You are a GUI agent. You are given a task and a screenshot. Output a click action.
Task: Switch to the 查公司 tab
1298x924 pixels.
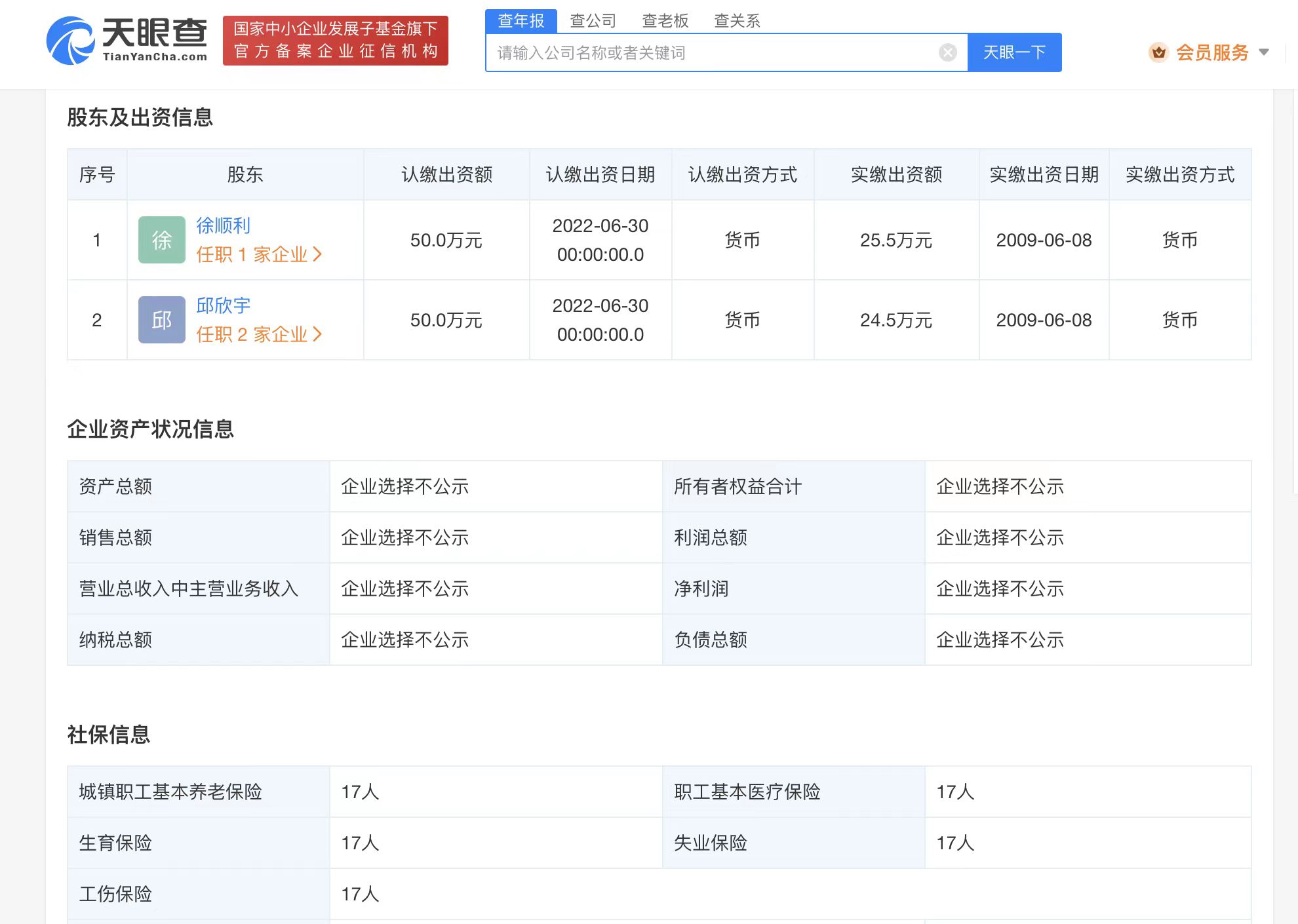[x=593, y=21]
